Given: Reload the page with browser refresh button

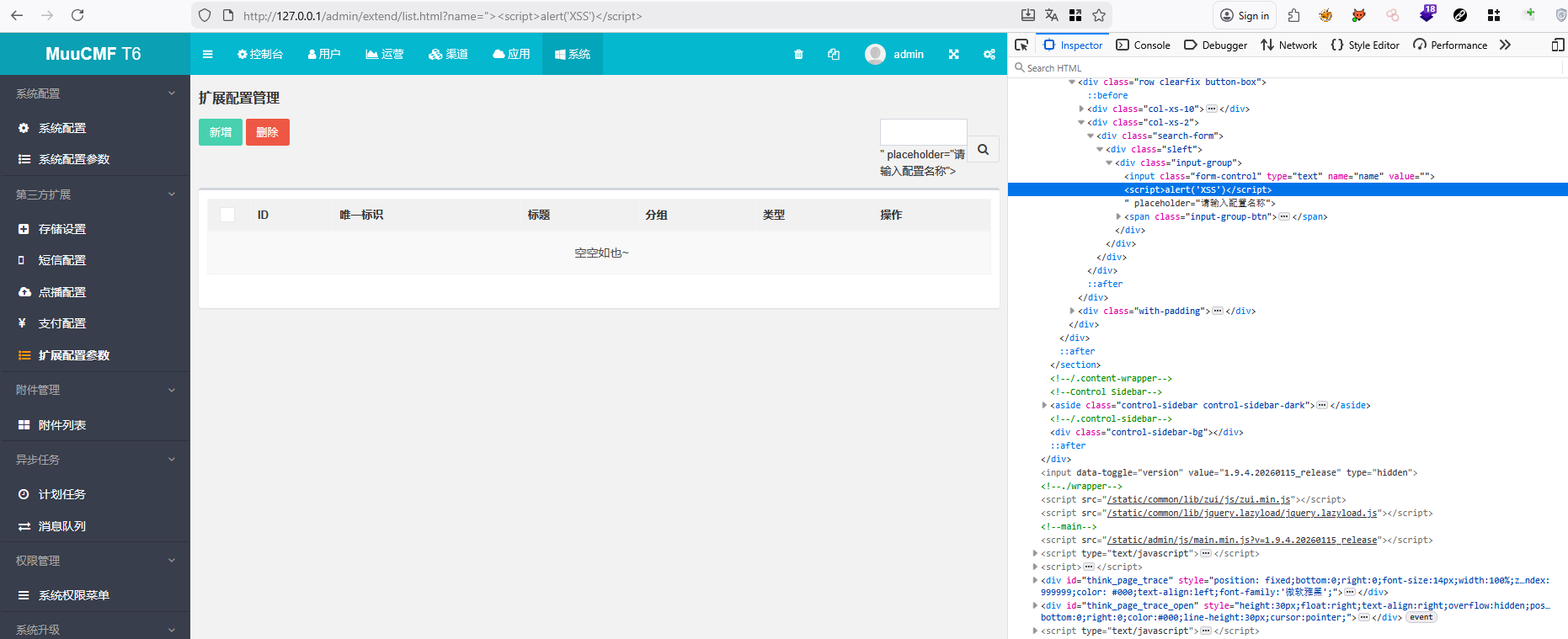Looking at the screenshot, I should tap(77, 15).
